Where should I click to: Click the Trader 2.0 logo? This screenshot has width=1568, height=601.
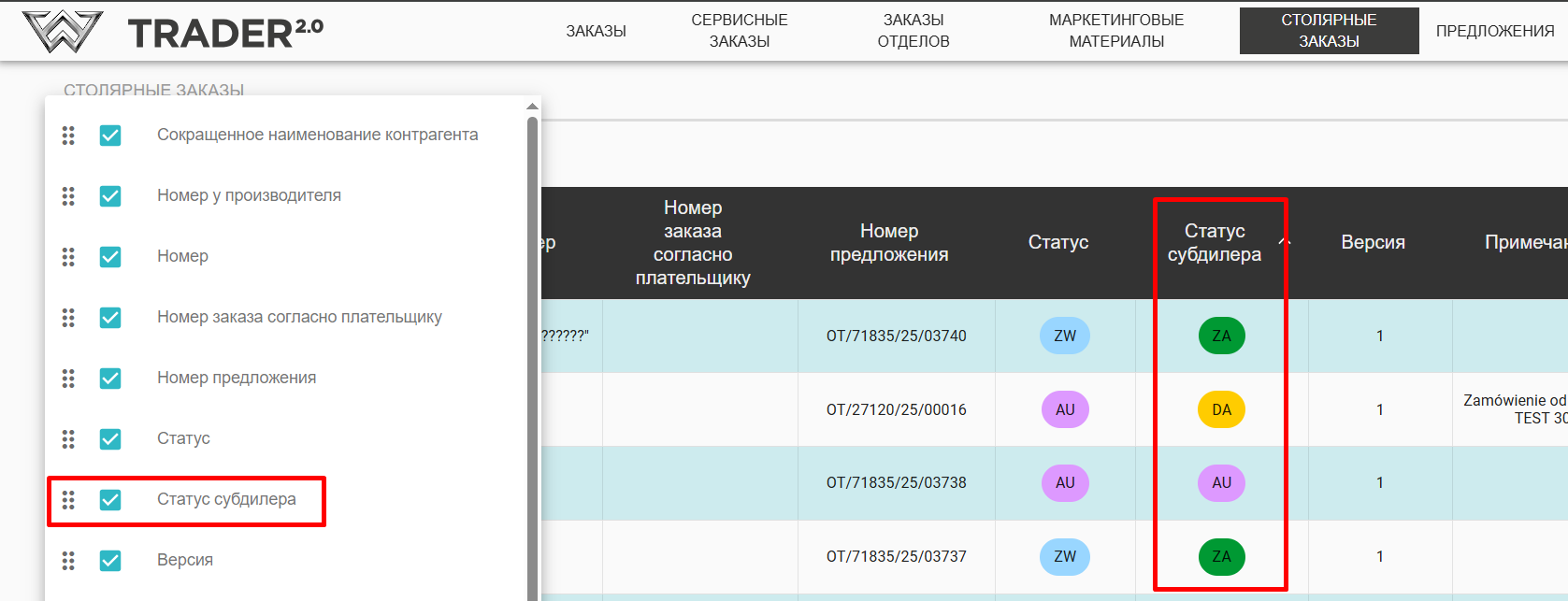click(x=173, y=32)
